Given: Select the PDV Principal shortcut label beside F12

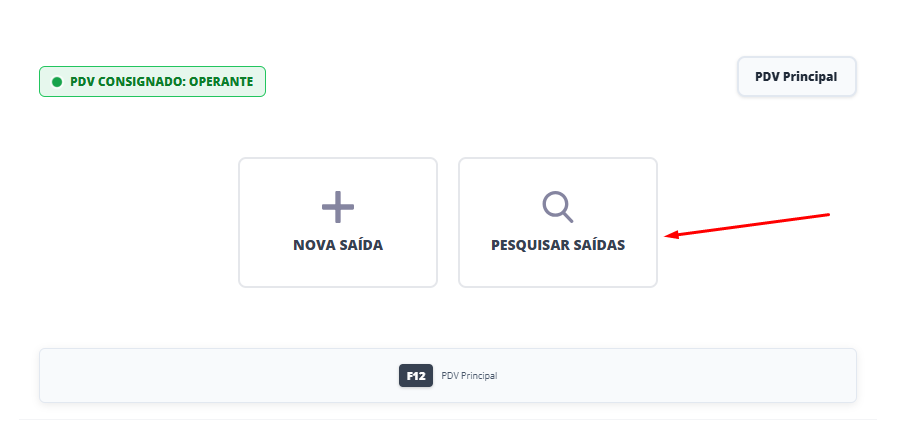Looking at the screenshot, I should point(469,376).
